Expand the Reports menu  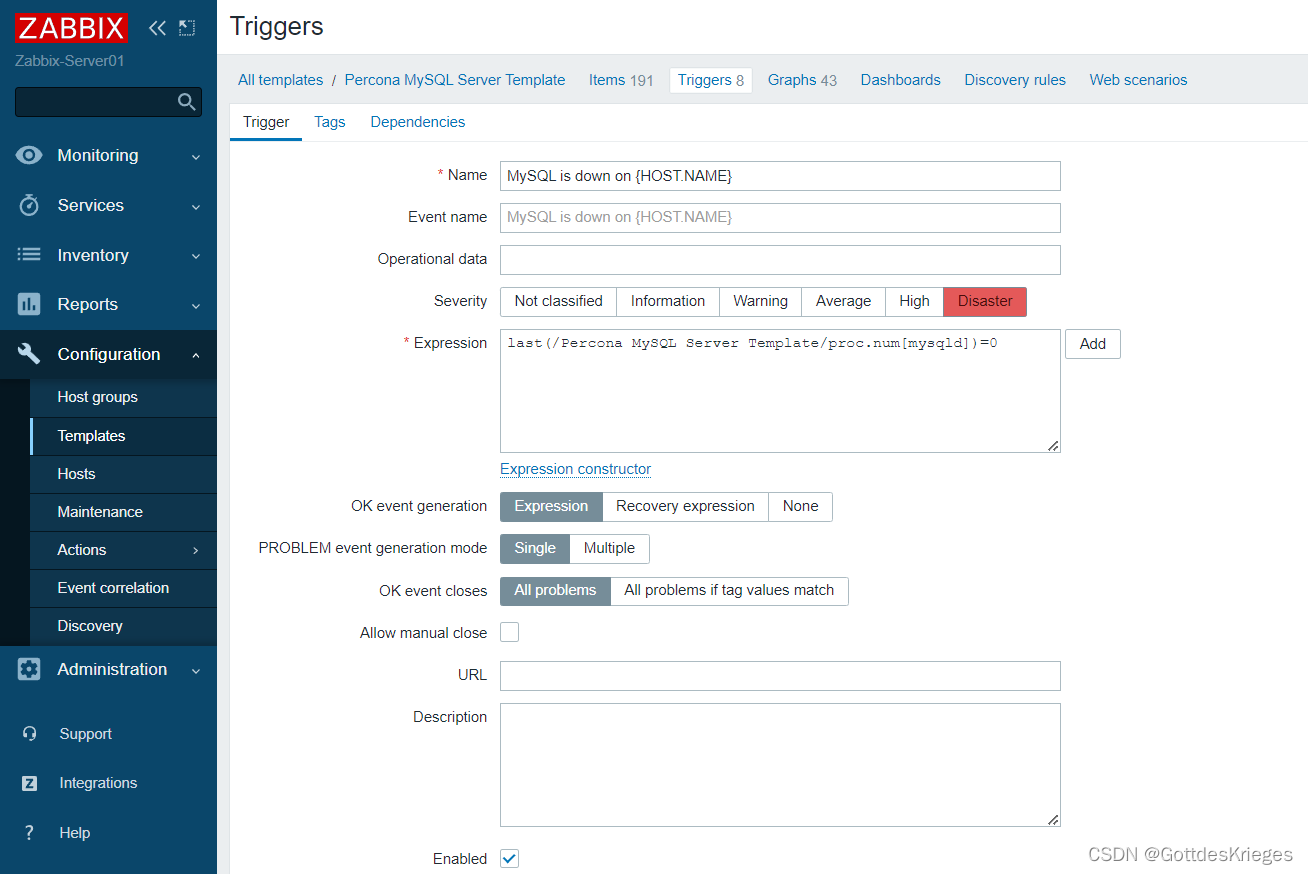pyautogui.click(x=196, y=306)
